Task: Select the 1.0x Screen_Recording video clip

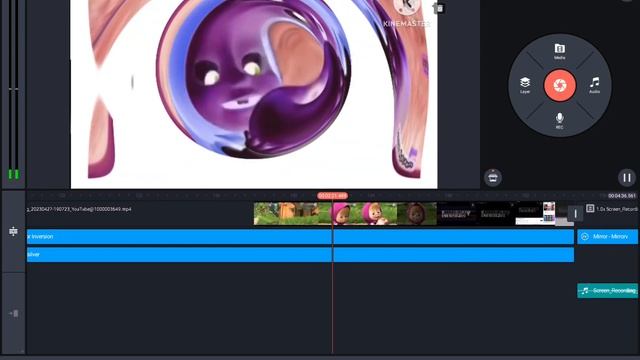Action: coord(612,209)
